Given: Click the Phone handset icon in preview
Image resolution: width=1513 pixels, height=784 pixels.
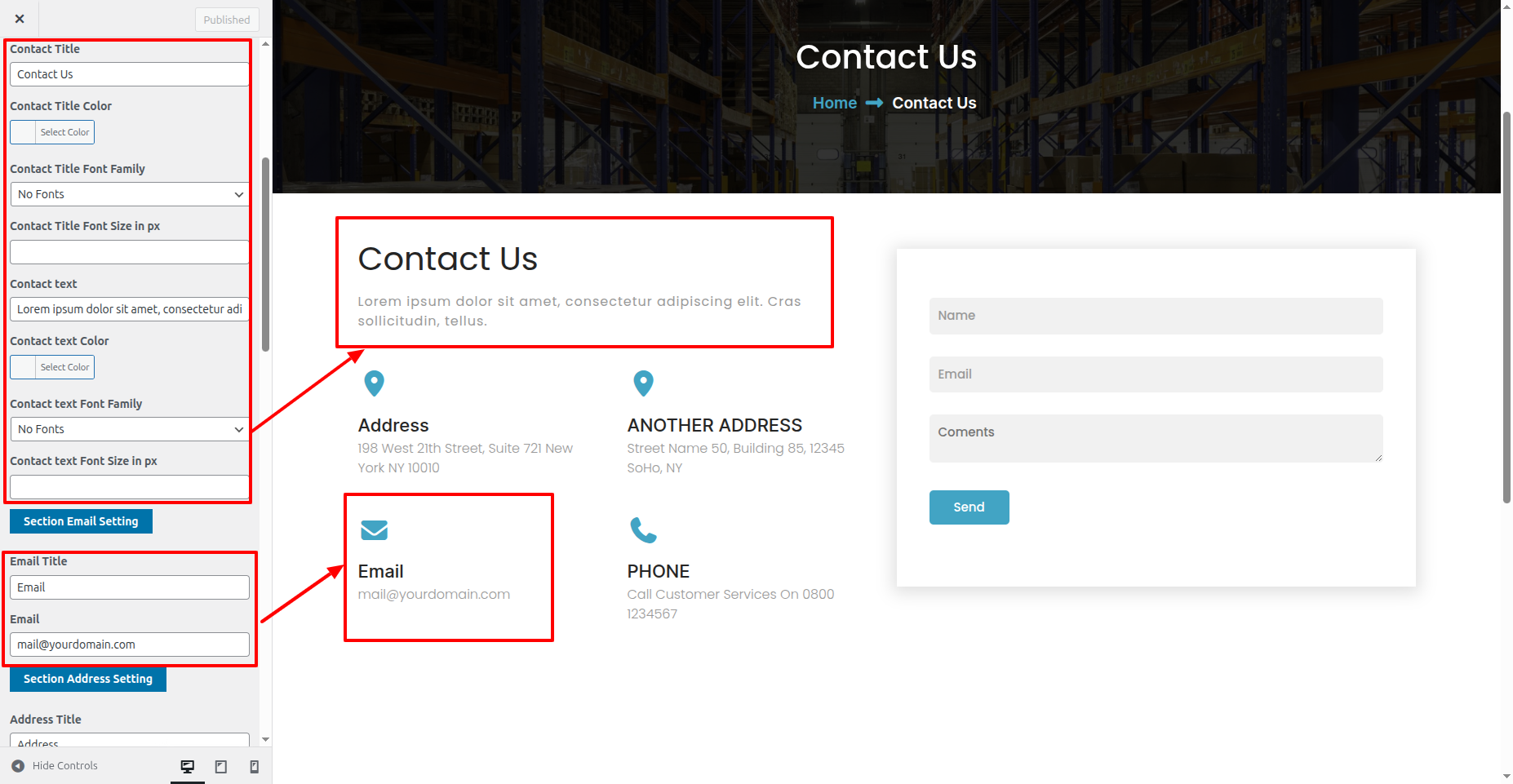Looking at the screenshot, I should pyautogui.click(x=643, y=530).
